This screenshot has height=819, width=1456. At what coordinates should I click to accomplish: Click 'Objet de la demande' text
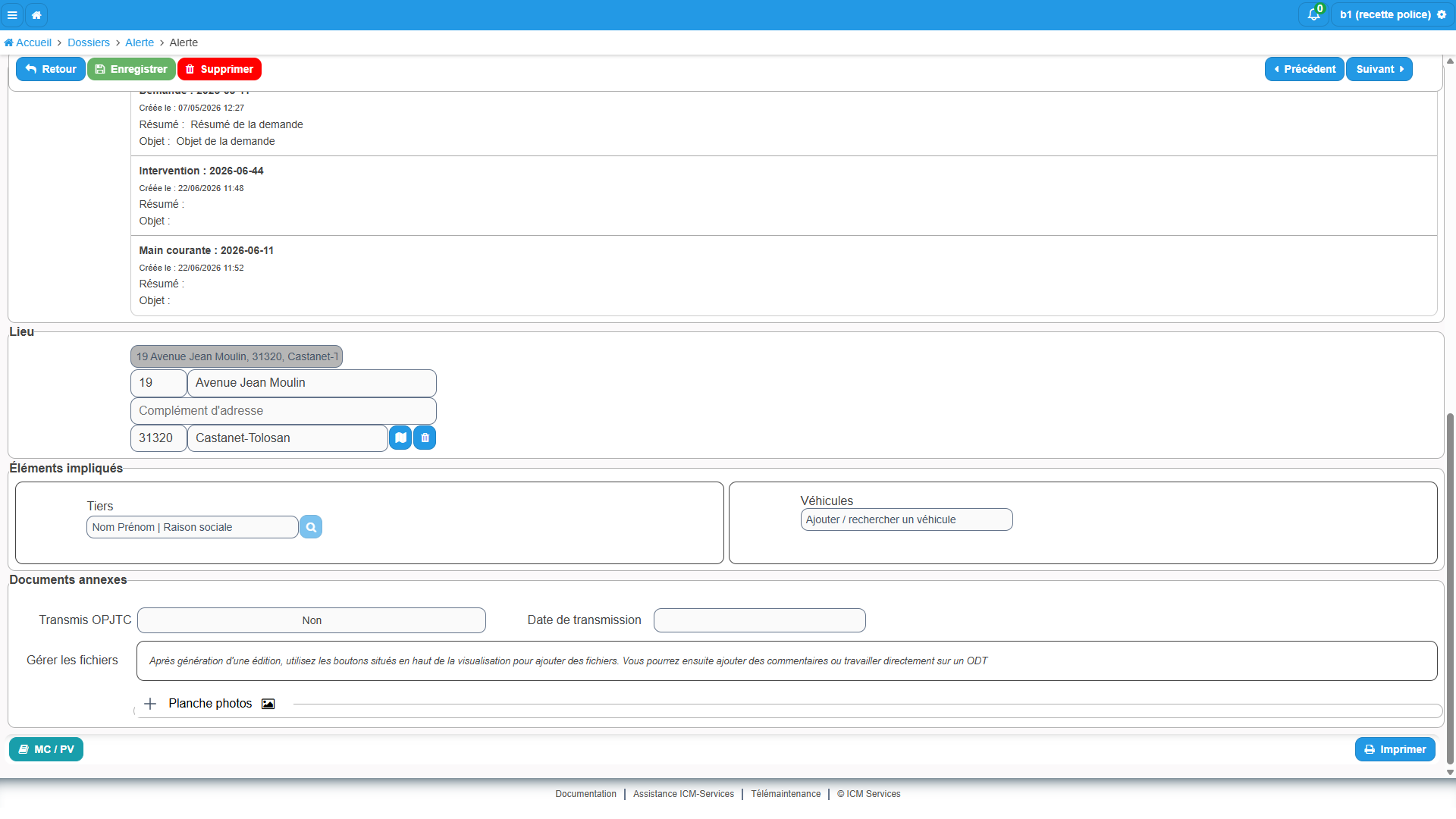coord(225,141)
